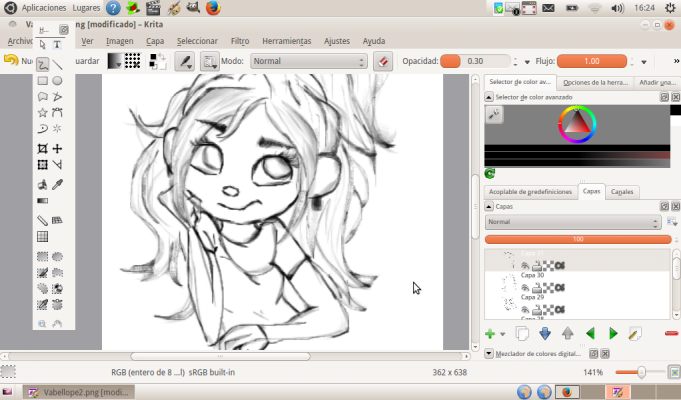
Task: Open the Filtro menu
Action: 240,41
